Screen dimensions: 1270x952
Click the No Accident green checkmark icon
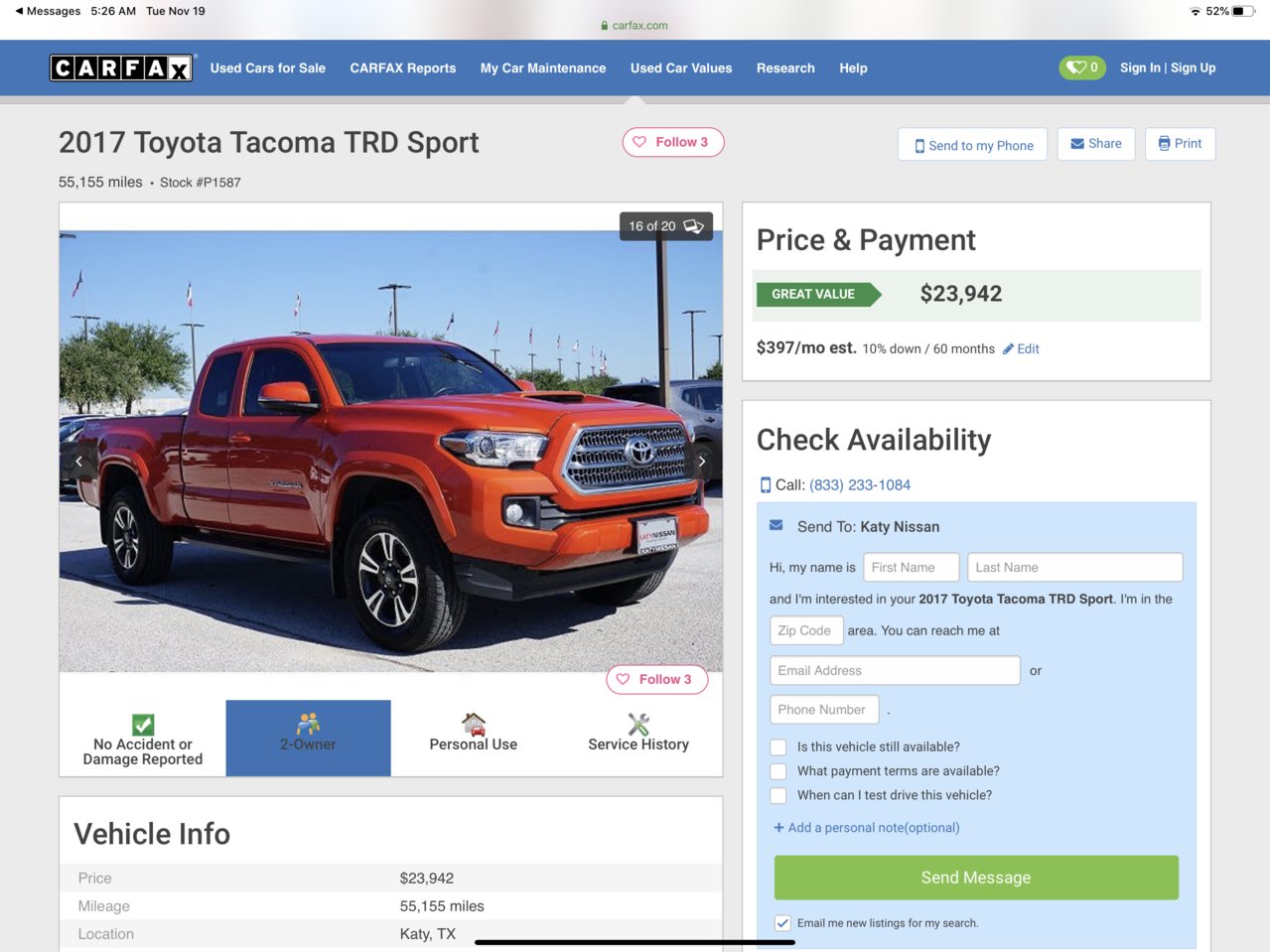[x=143, y=725]
